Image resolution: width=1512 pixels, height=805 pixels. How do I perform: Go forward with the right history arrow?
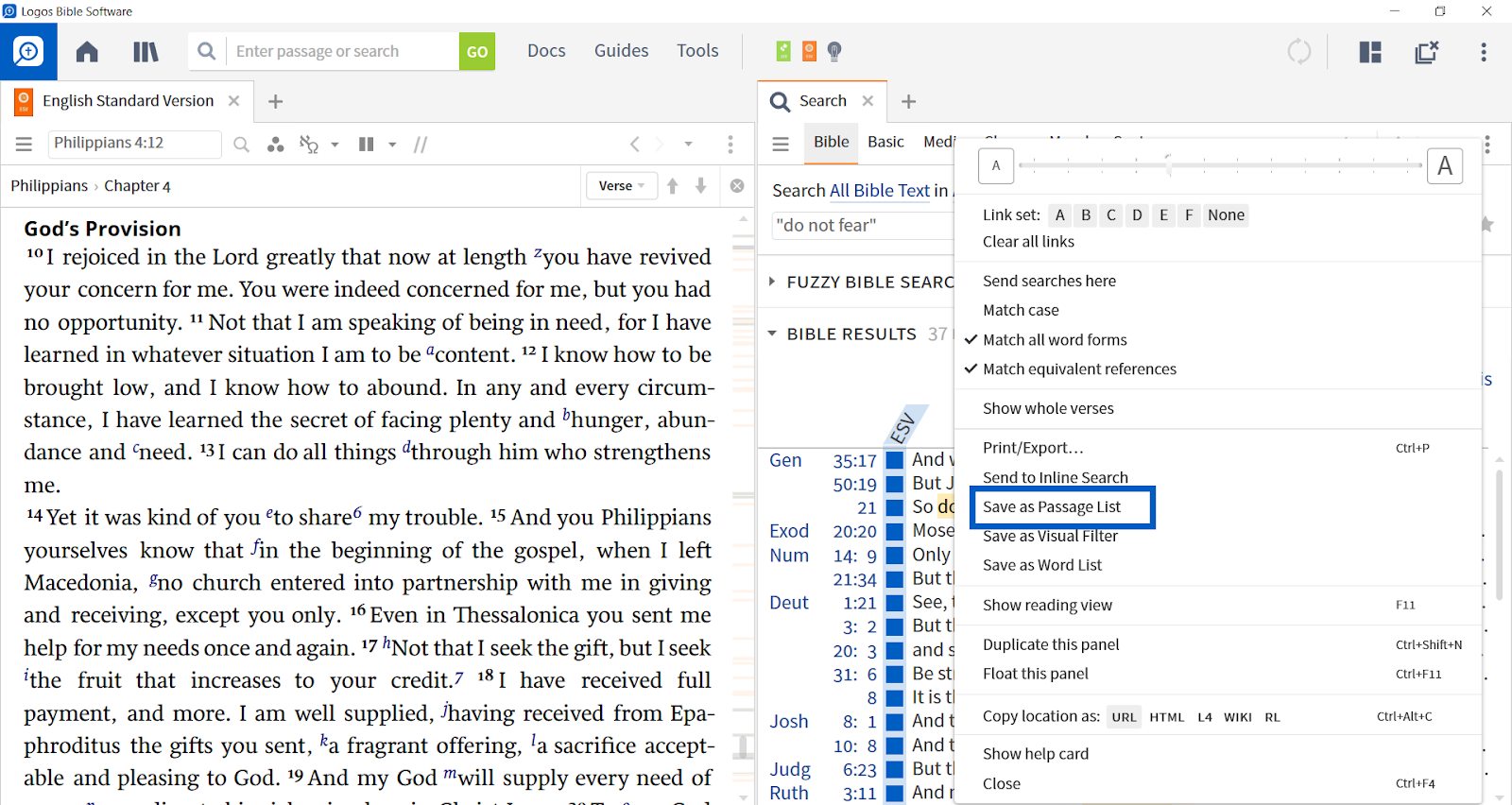coord(660,145)
